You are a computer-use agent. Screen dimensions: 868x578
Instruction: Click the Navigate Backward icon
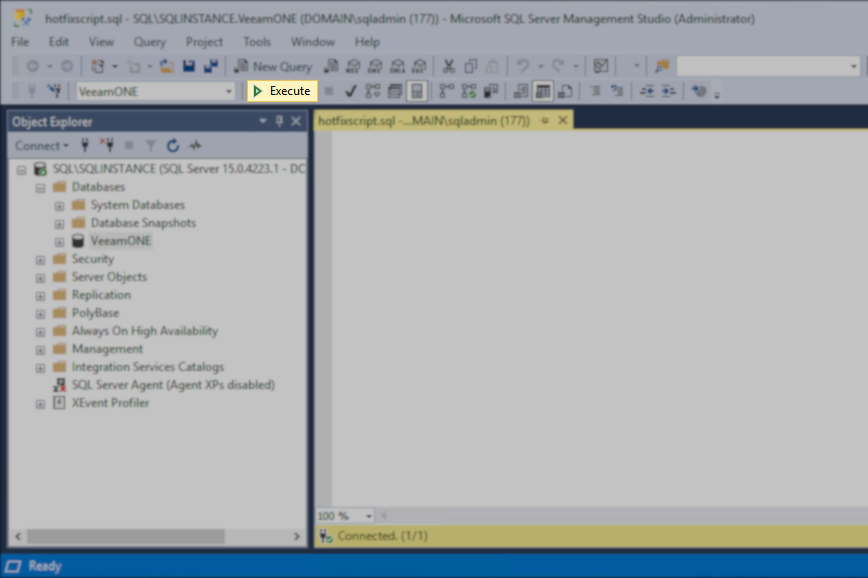click(33, 66)
